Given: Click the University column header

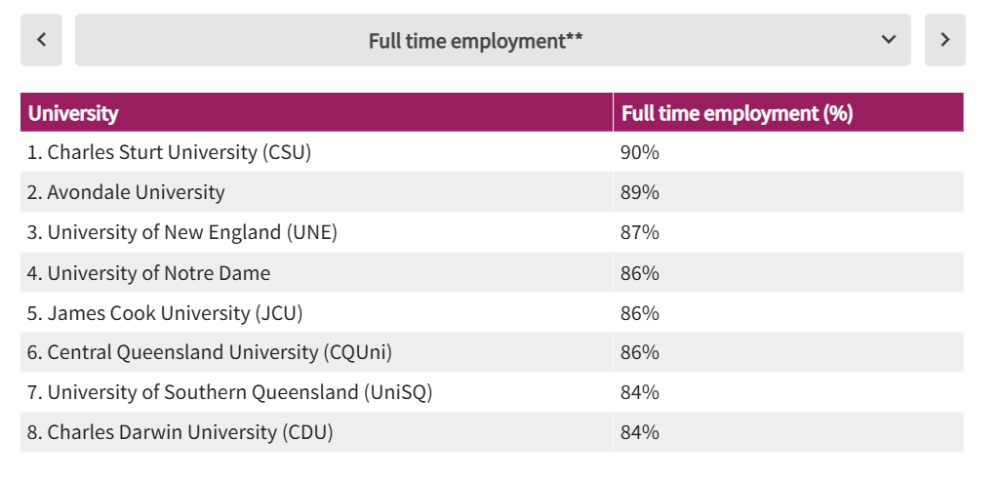Looking at the screenshot, I should 73,113.
